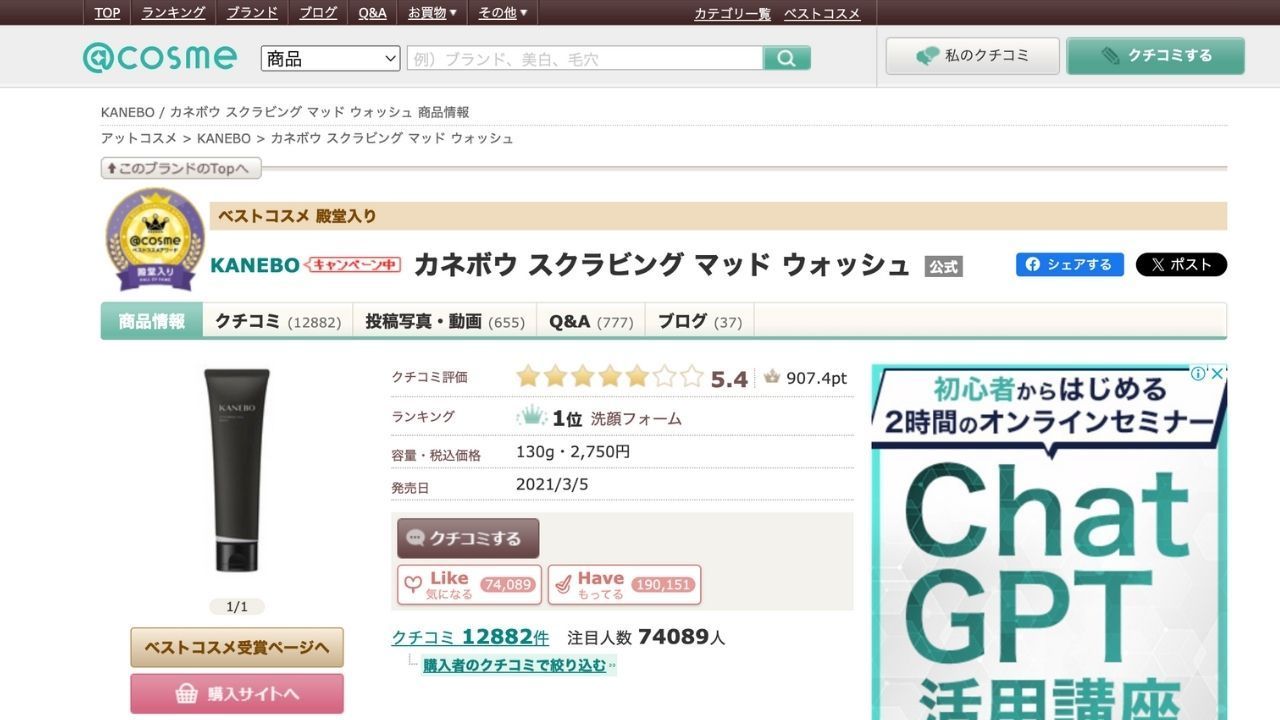The width and height of the screenshot is (1280, 720).
Task: Click the ad info icon
Action: 1198,373
